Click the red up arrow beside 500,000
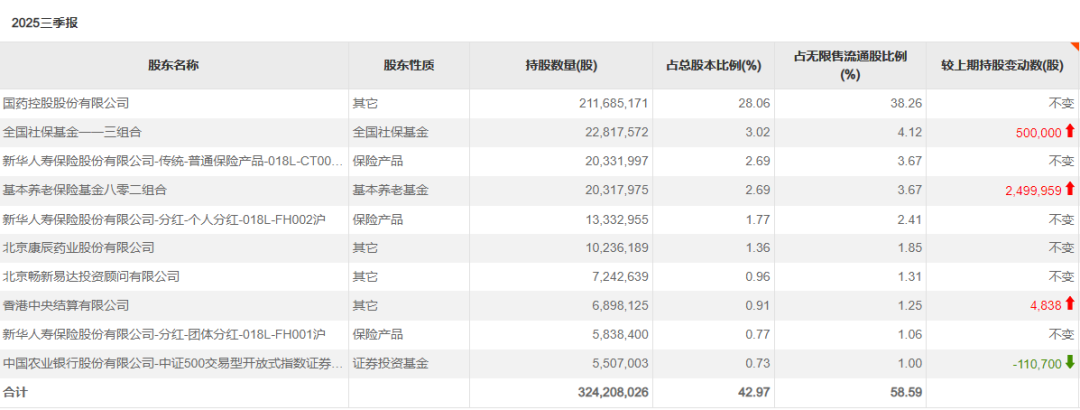The width and height of the screenshot is (1080, 410). tap(1069, 131)
